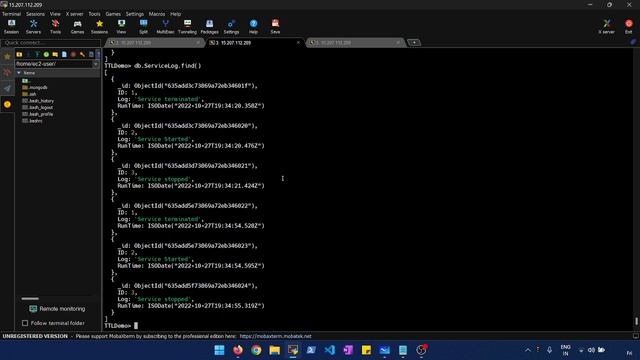Select the .mongodb folder
The image size is (640, 360).
(35, 87)
